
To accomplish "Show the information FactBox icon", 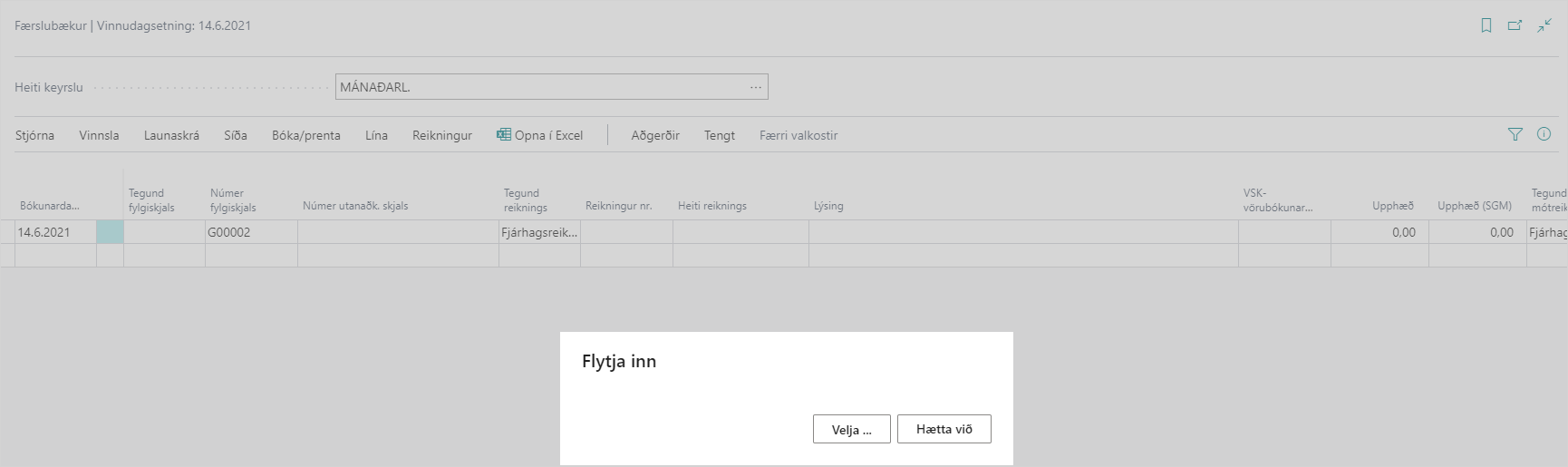I will pos(1544,134).
